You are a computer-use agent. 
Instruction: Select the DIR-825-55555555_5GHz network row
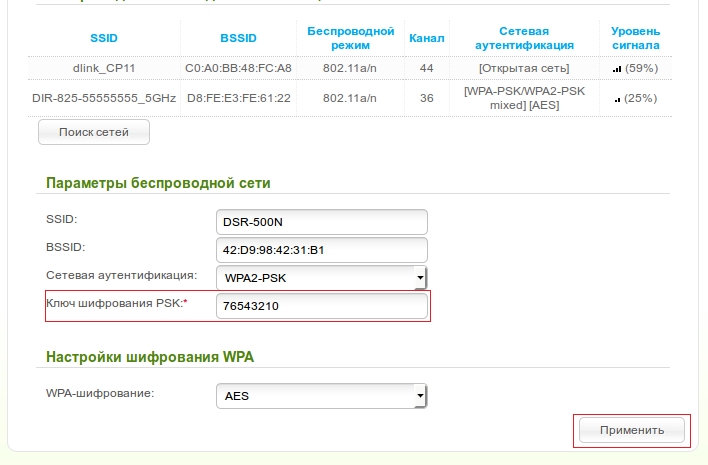pyautogui.click(x=104, y=98)
